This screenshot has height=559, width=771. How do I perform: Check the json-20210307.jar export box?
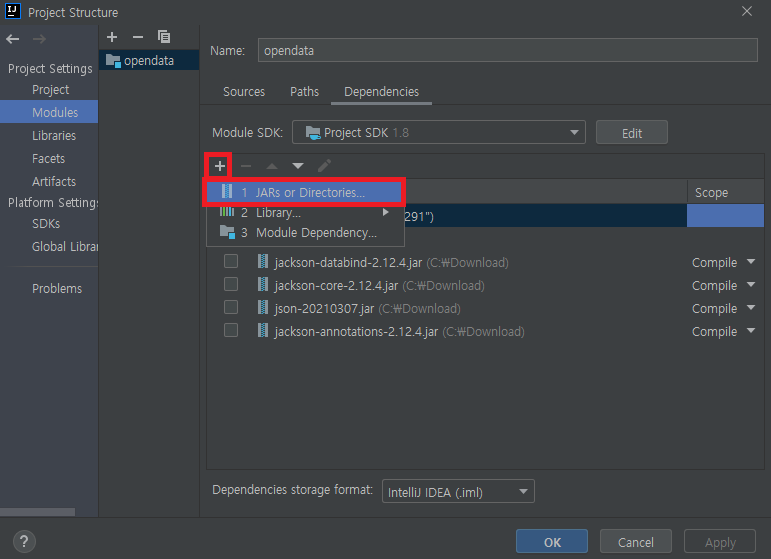pos(231,307)
